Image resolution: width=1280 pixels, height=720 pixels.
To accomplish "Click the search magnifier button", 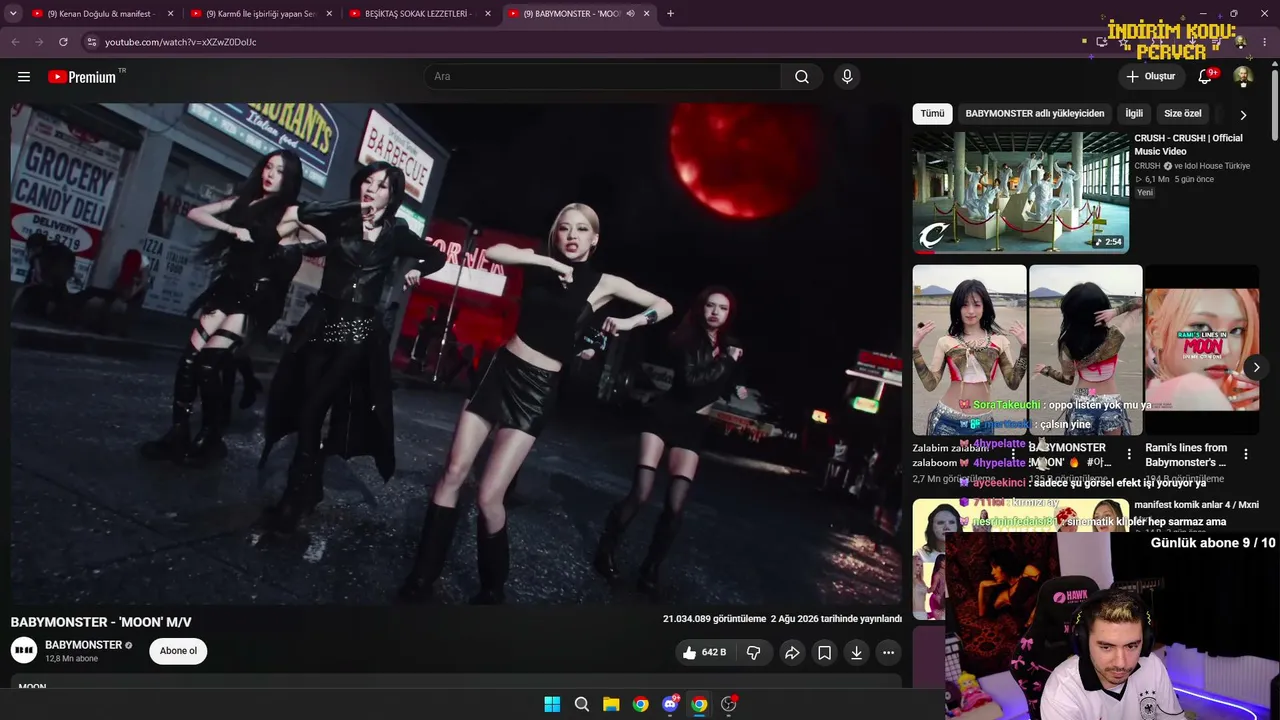I will tap(802, 77).
